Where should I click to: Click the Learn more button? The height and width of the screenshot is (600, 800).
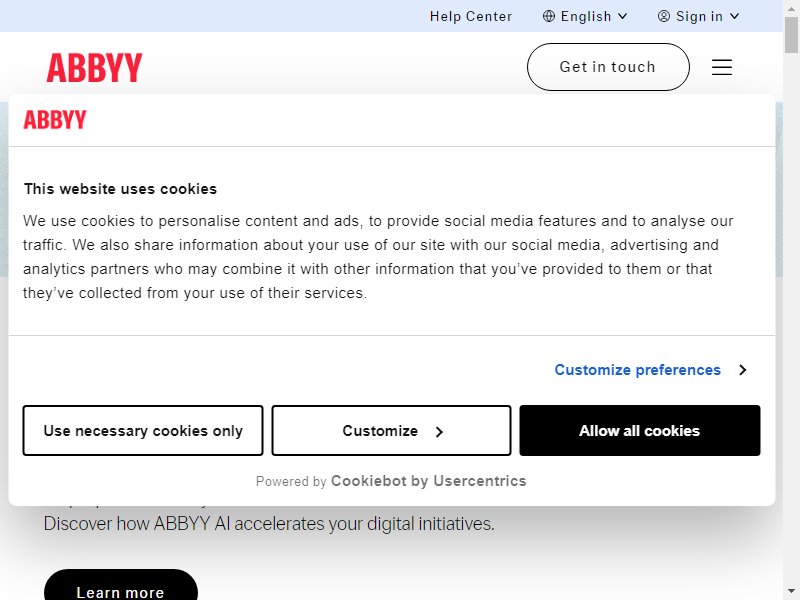tap(121, 586)
